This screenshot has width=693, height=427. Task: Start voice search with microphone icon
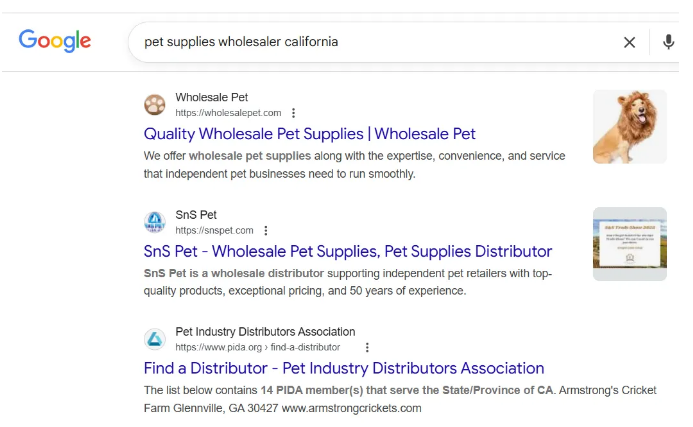point(669,42)
